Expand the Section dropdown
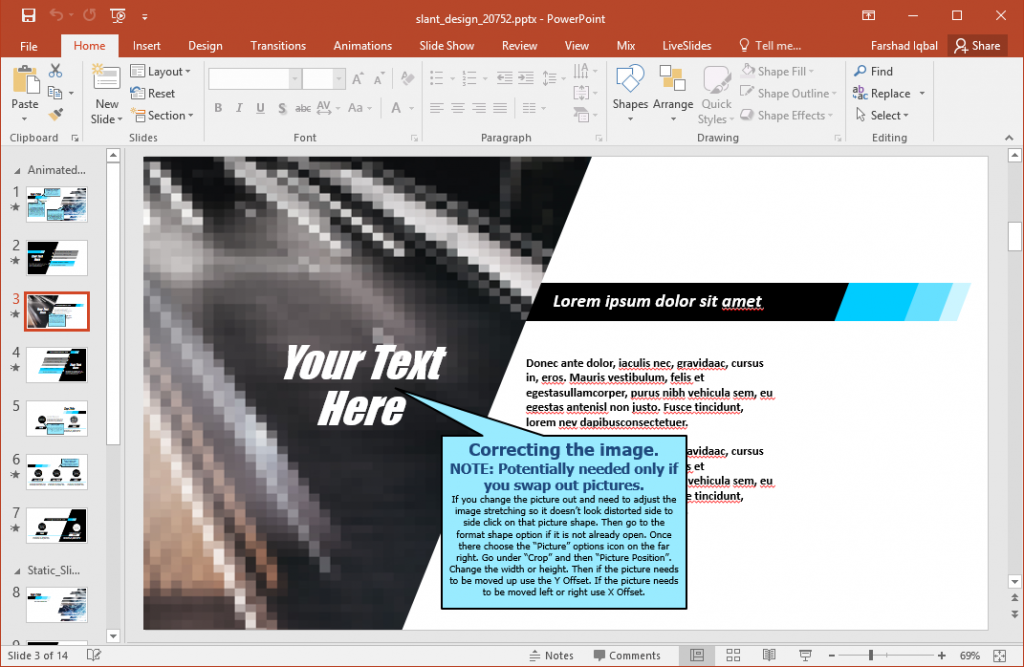This screenshot has width=1024, height=667. click(x=163, y=115)
